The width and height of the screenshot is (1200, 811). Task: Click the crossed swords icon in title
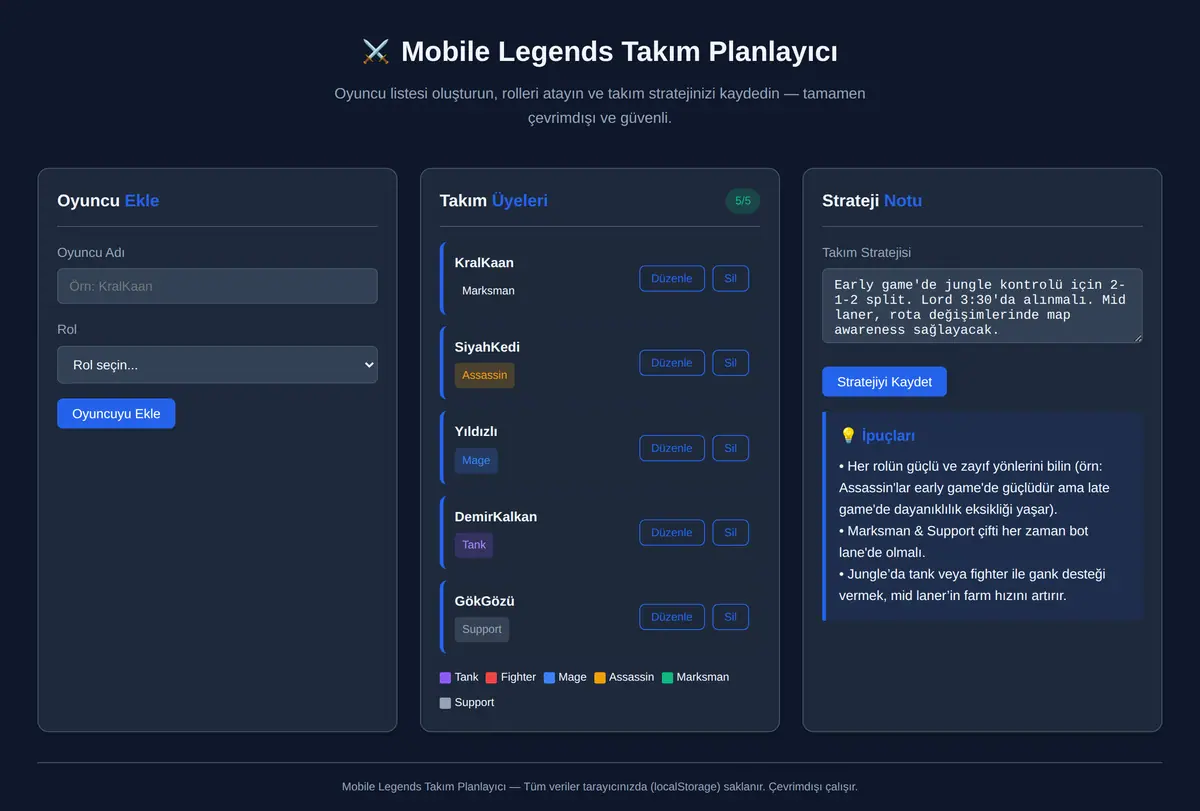[376, 51]
